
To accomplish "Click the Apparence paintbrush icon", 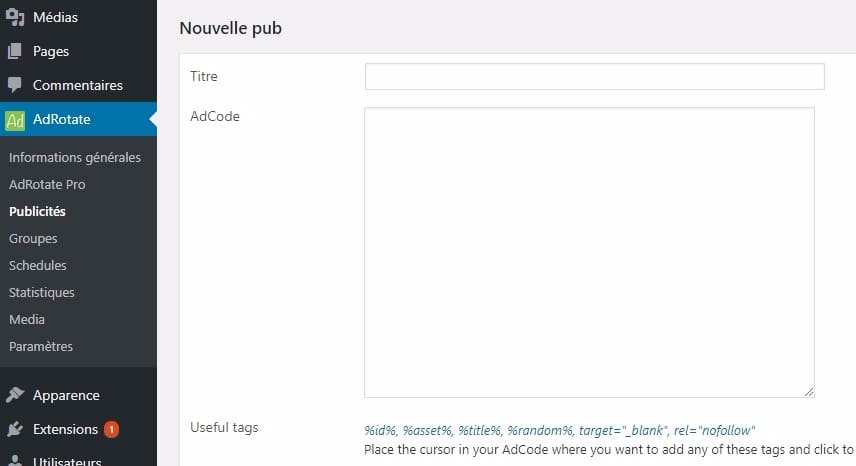I will (x=15, y=395).
